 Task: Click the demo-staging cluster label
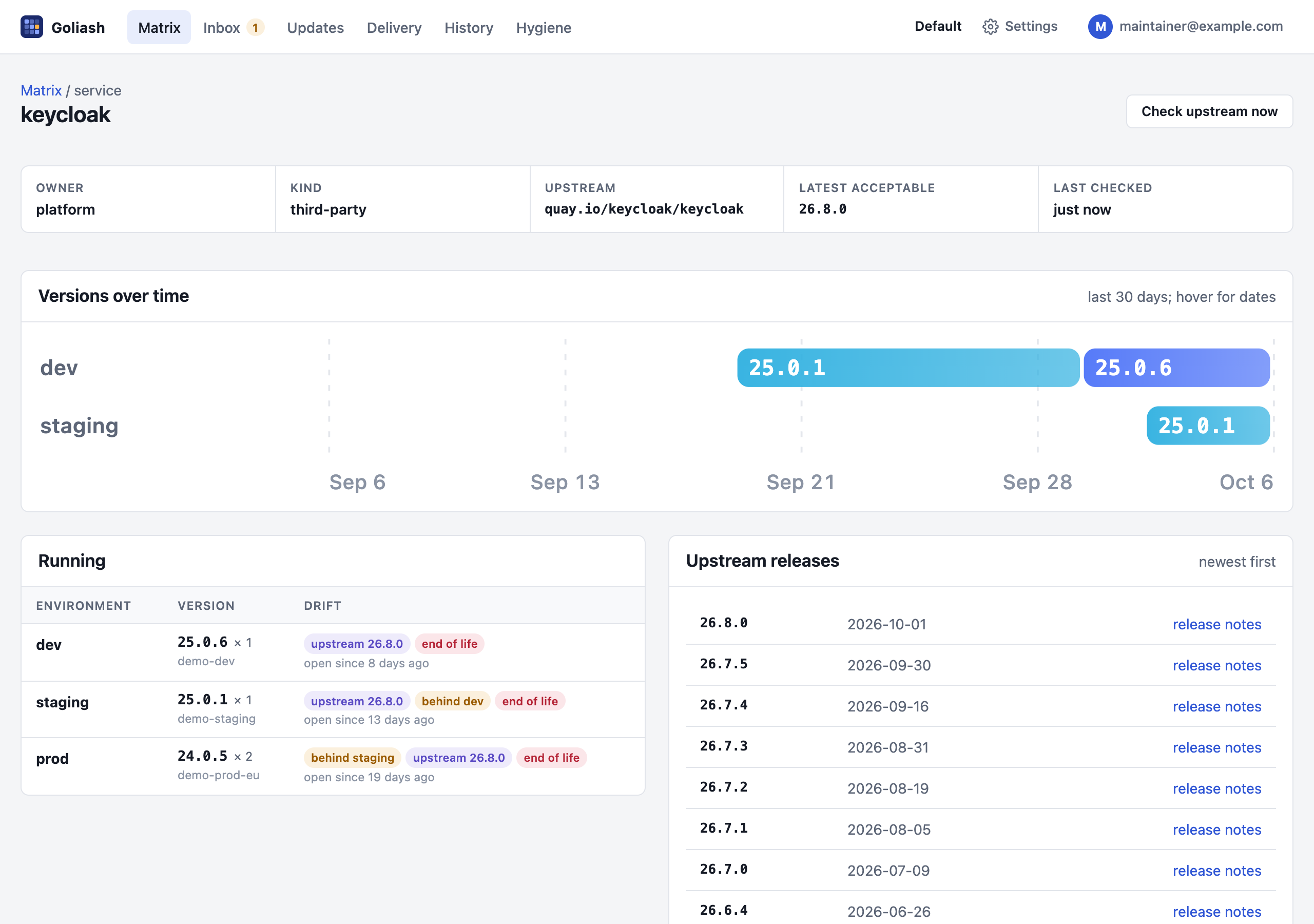(216, 719)
